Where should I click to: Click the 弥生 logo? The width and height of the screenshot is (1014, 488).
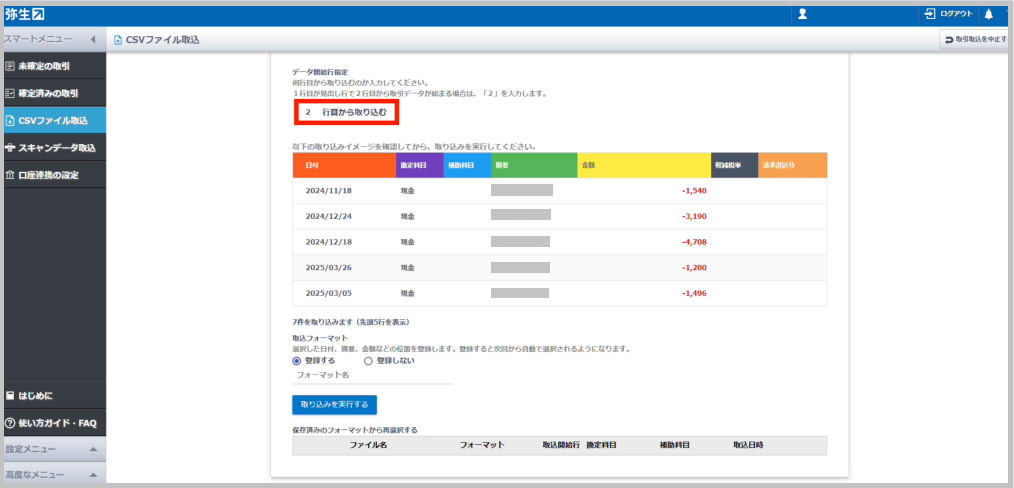click(25, 14)
